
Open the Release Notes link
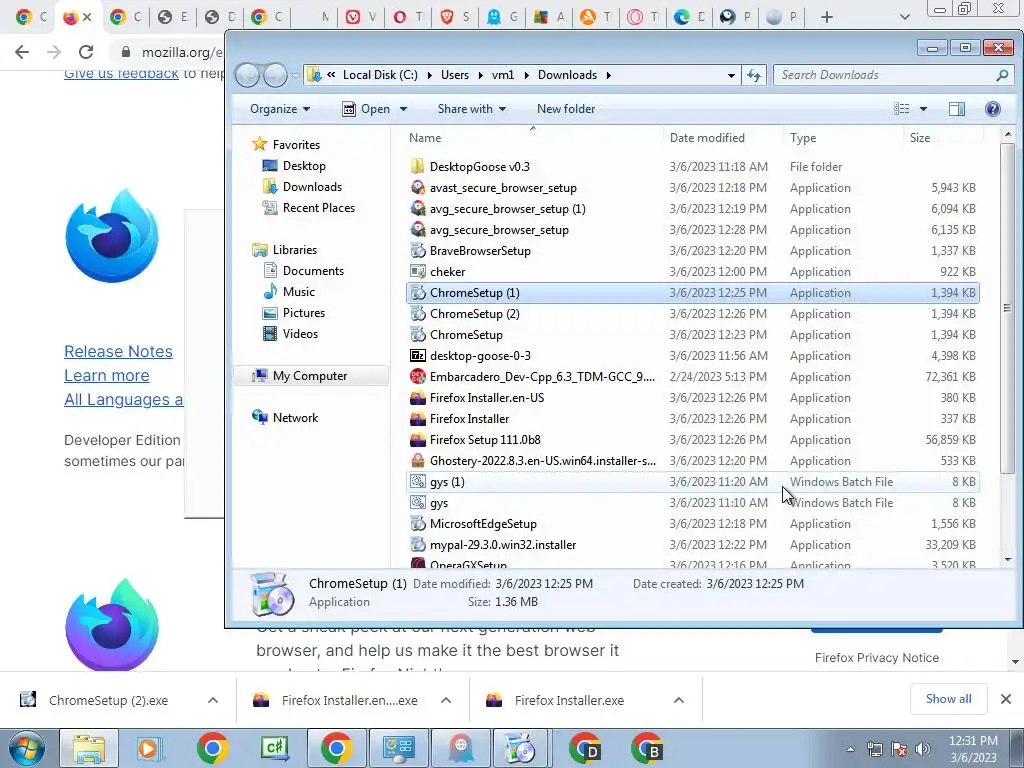[118, 351]
